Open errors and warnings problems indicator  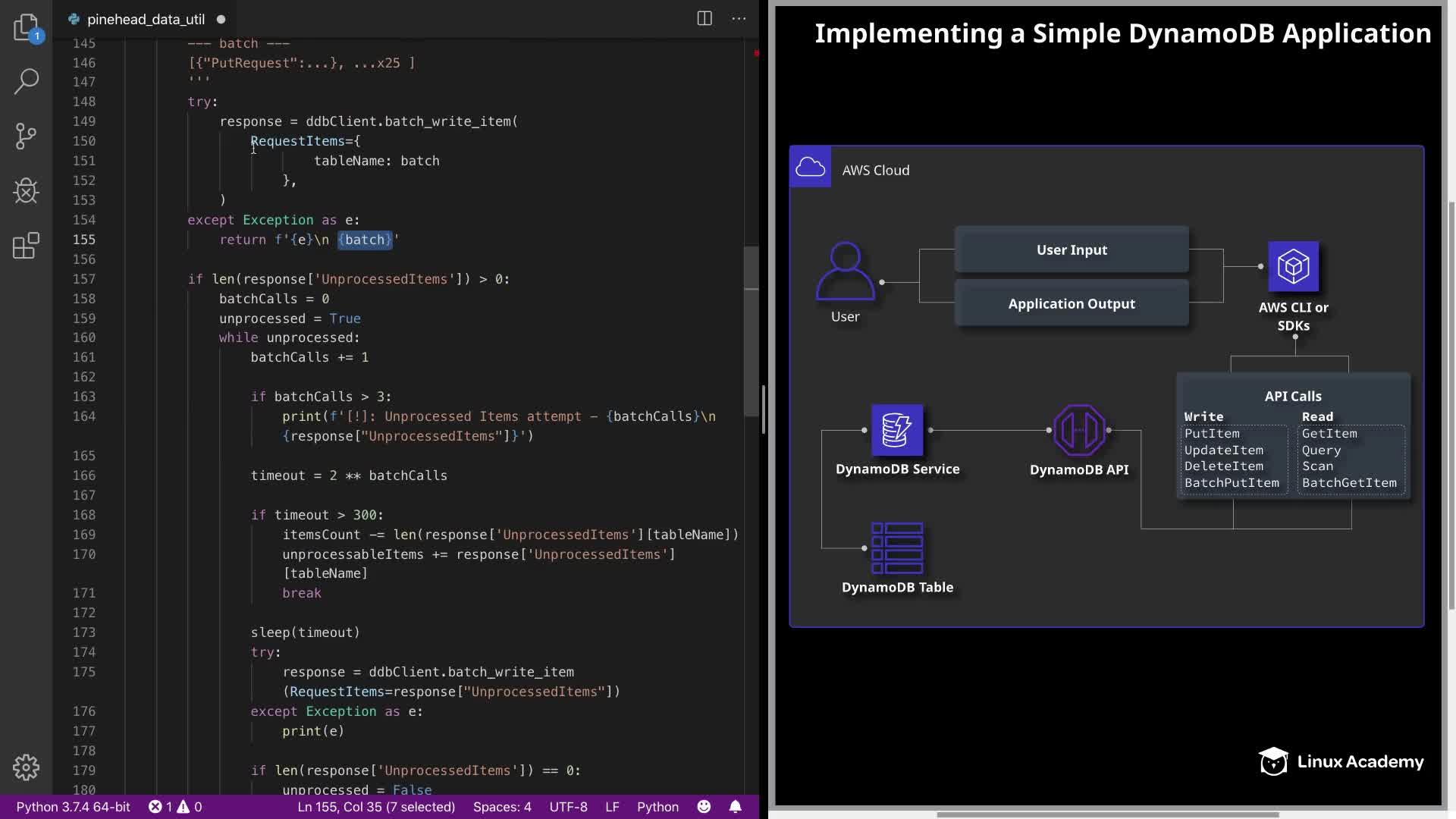click(175, 807)
